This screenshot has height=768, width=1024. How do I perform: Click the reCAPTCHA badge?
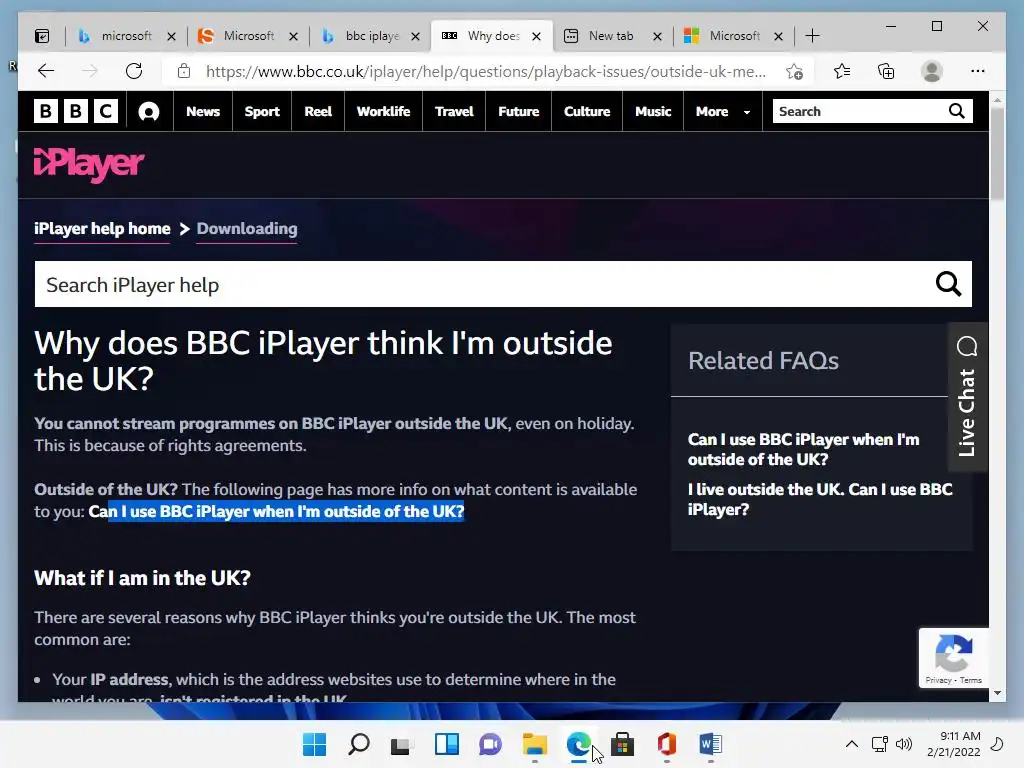click(x=953, y=658)
